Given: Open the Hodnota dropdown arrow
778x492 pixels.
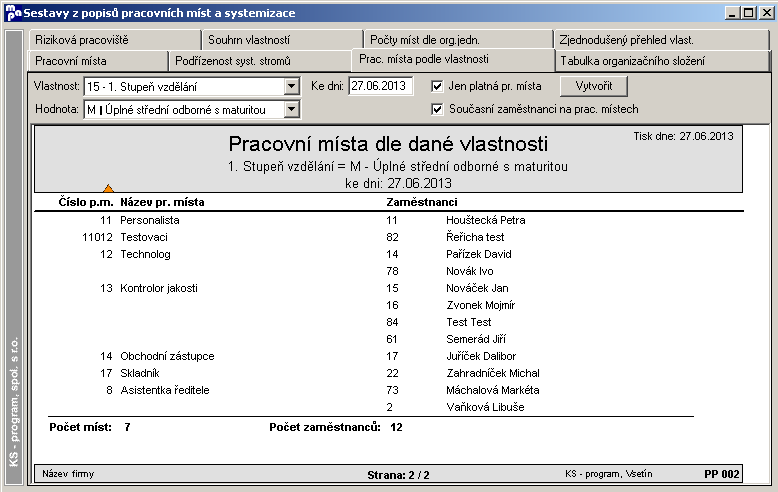Looking at the screenshot, I should pyautogui.click(x=292, y=109).
